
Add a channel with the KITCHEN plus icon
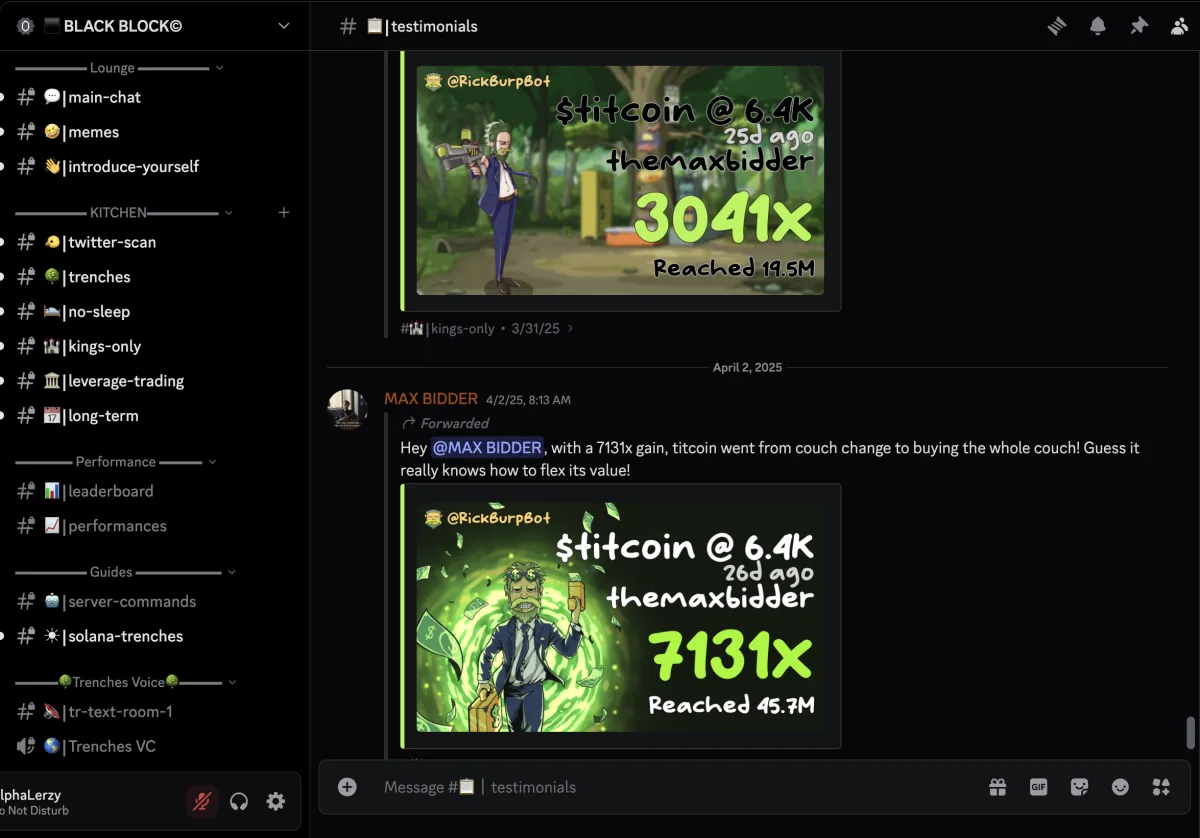[284, 213]
